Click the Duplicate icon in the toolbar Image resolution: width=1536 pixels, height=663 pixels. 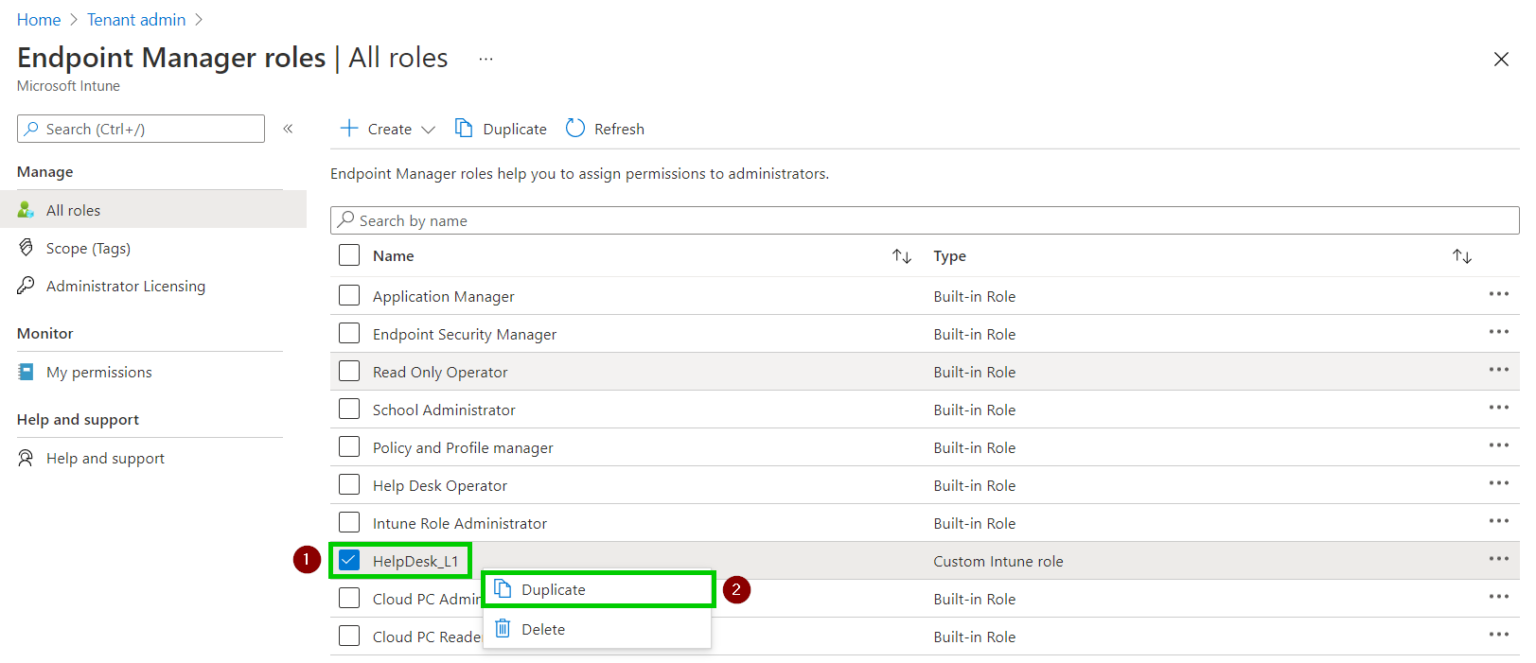pos(463,128)
